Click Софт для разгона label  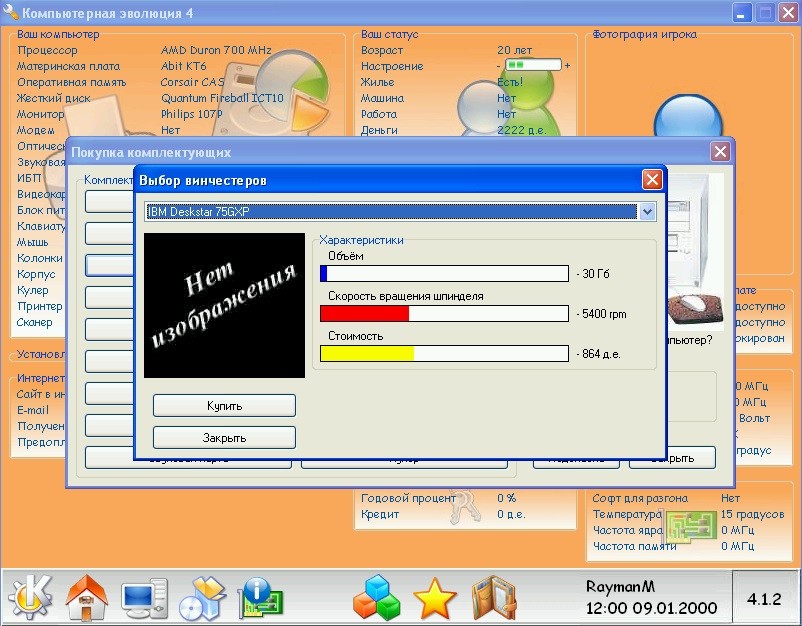[x=640, y=498]
